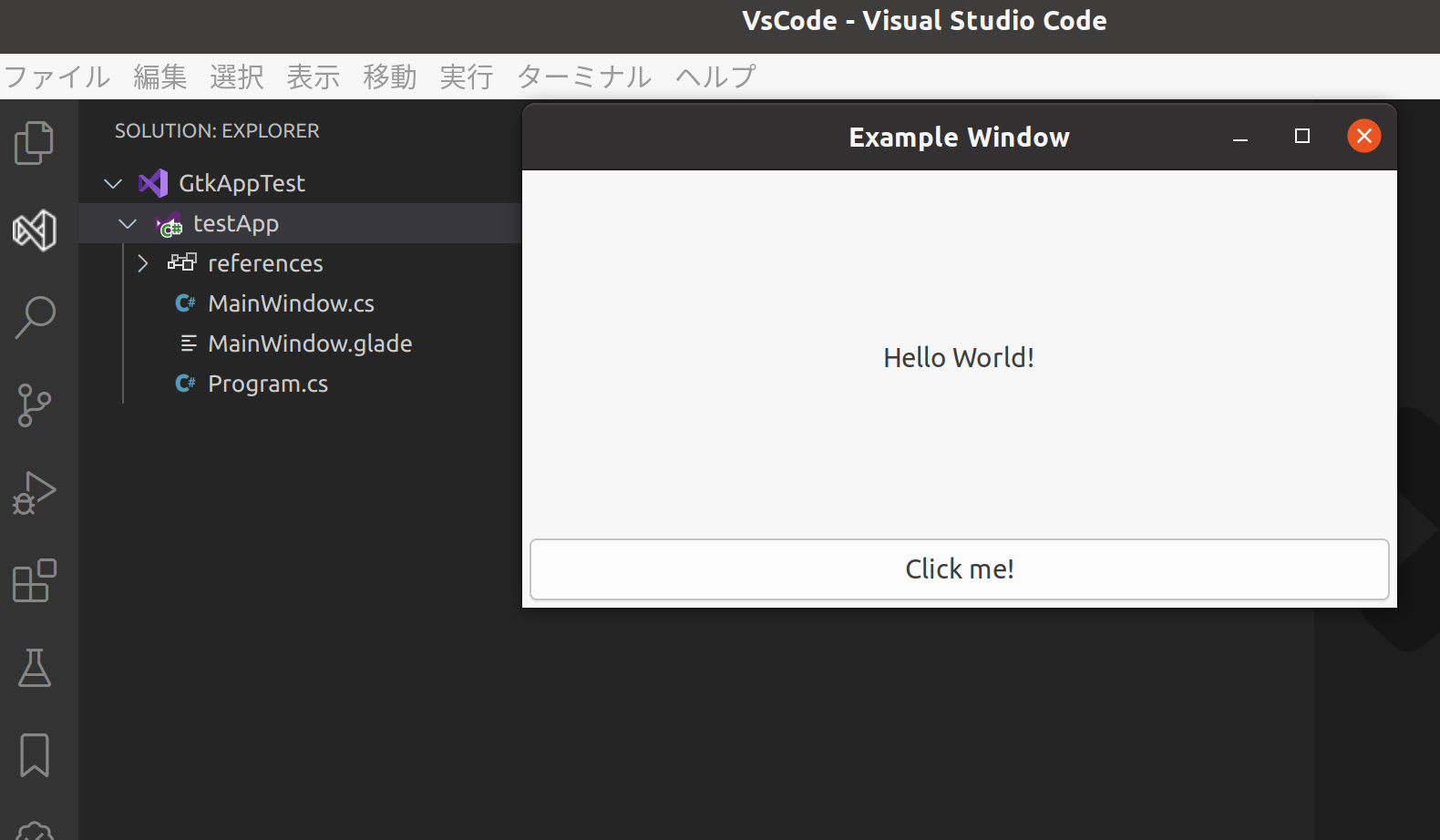Select MainWindow.glade in the tree

[x=310, y=343]
